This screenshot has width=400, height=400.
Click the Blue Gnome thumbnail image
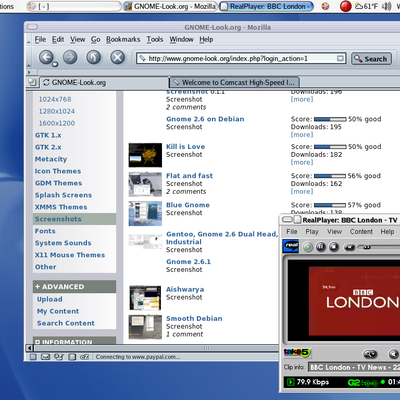(x=145, y=213)
